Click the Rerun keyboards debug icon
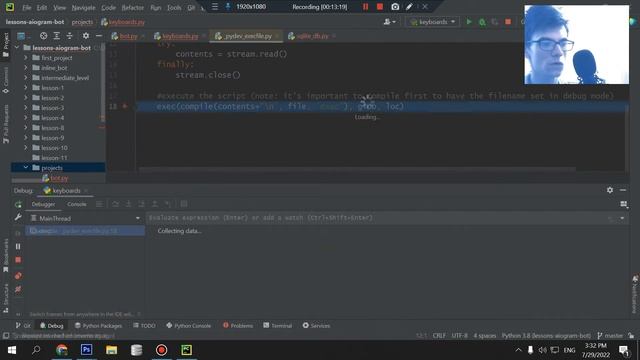Viewport: 640px width, 360px height. click(x=18, y=204)
